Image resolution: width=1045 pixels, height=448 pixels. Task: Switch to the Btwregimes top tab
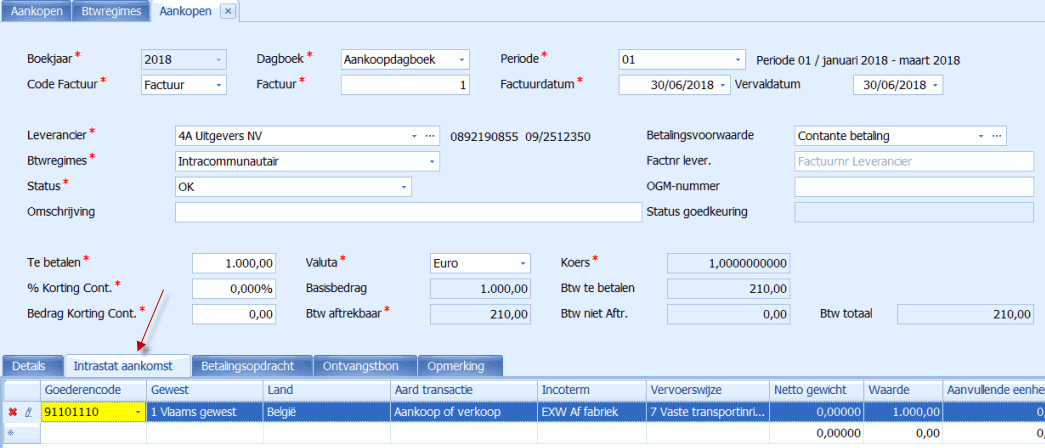coord(112,11)
